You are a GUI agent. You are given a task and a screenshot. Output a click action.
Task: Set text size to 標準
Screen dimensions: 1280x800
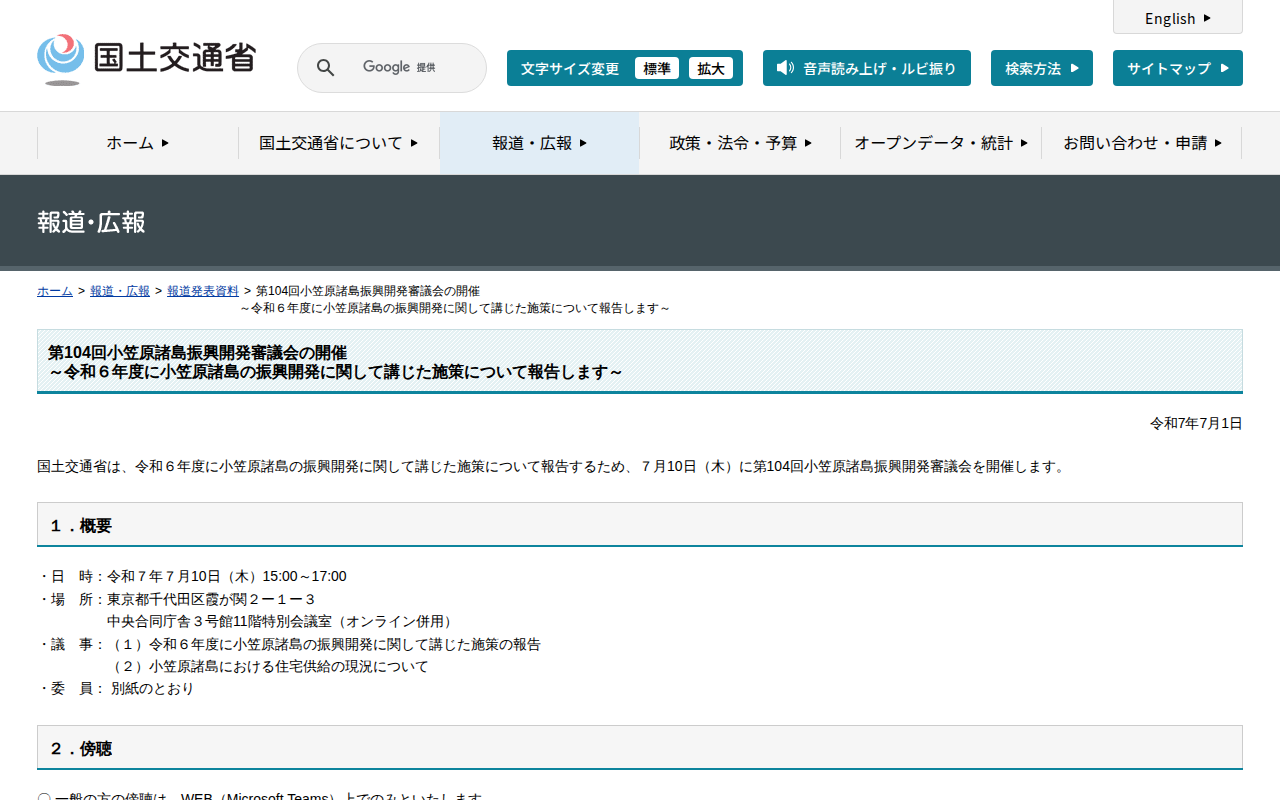pos(656,68)
